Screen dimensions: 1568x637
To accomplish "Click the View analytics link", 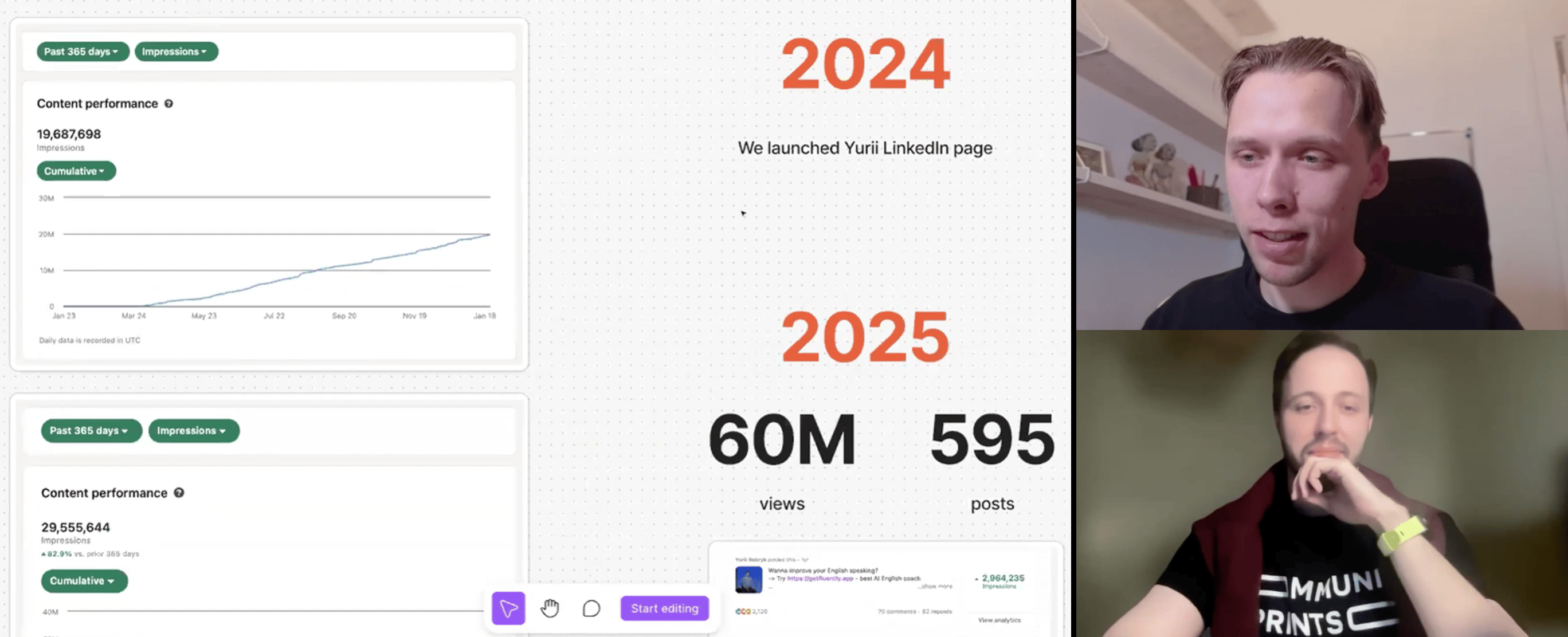I will click(999, 620).
